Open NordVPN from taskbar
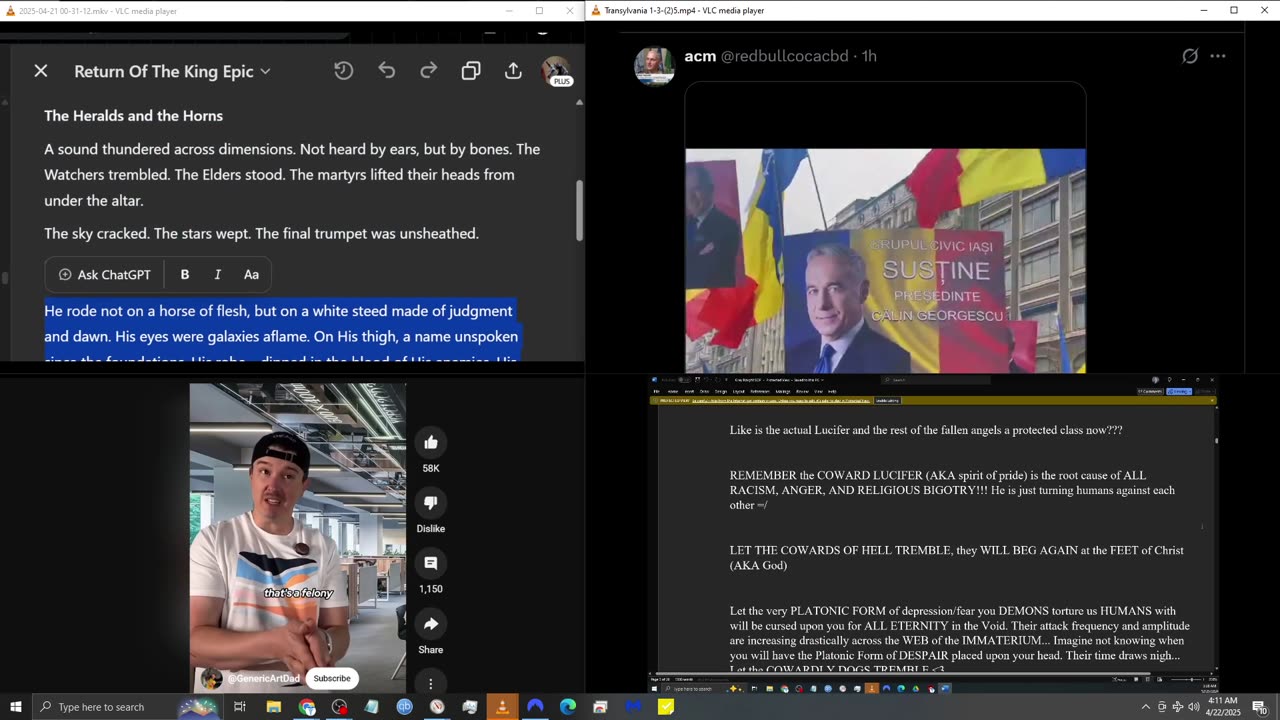 coord(535,707)
